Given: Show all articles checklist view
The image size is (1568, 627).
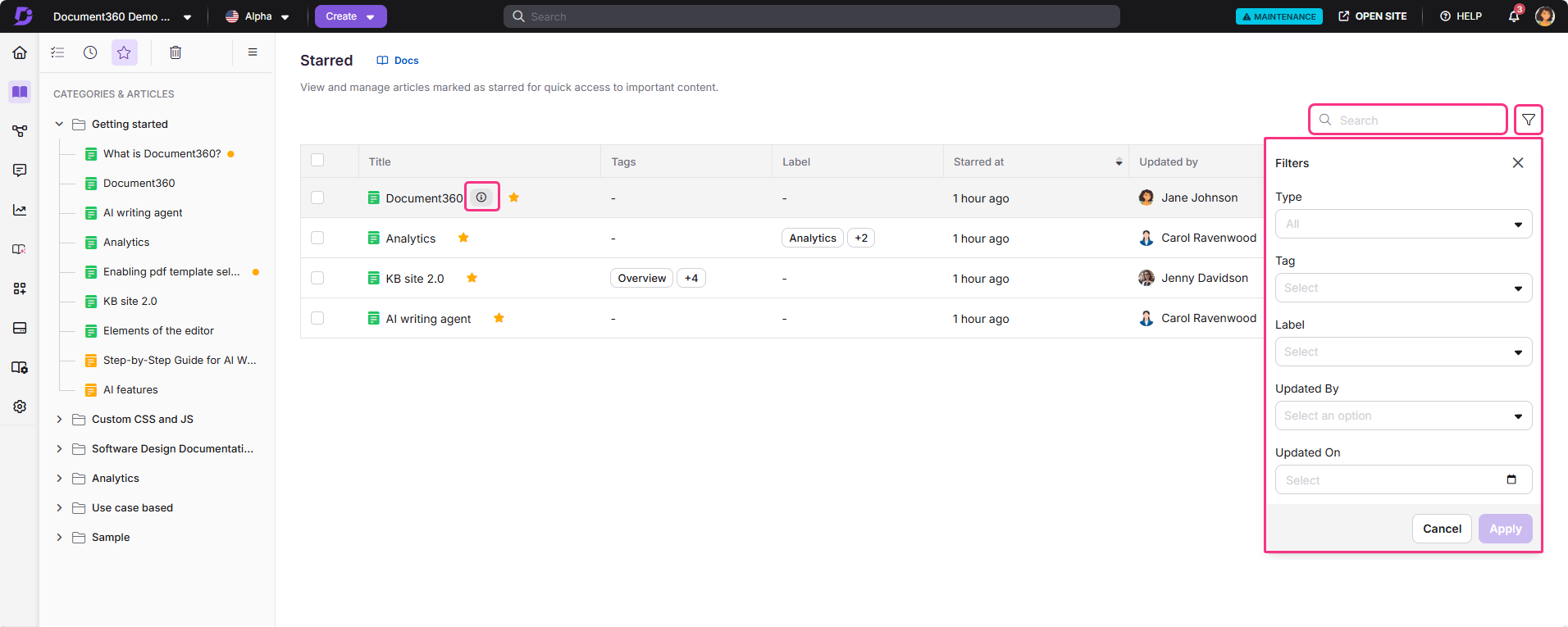Looking at the screenshot, I should click(x=57, y=52).
